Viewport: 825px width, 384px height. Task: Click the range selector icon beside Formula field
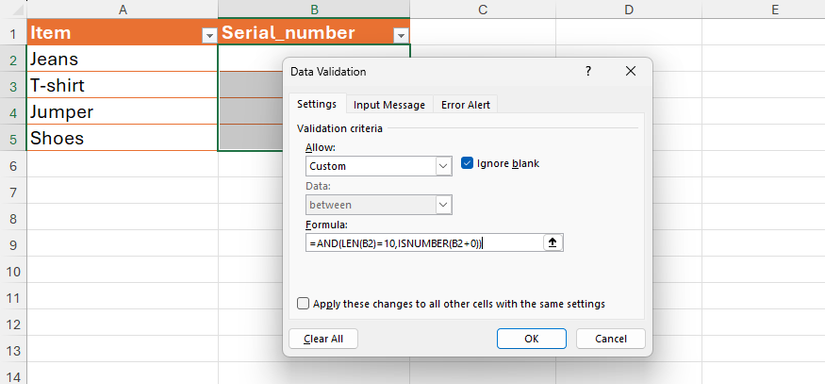[x=552, y=242]
